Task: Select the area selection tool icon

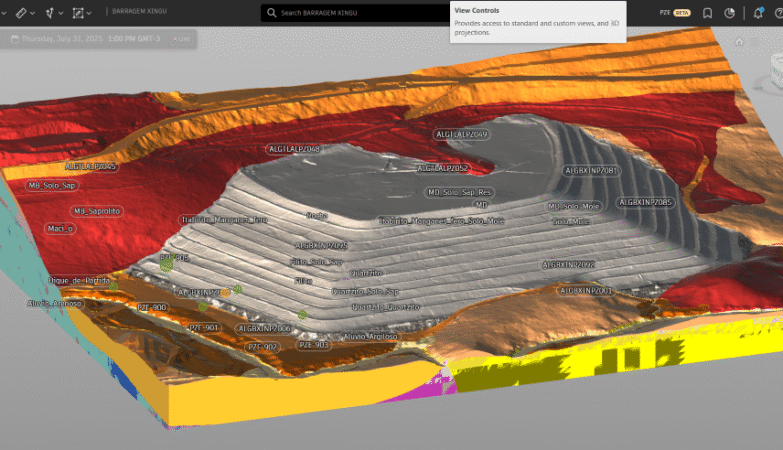Action: coord(78,13)
